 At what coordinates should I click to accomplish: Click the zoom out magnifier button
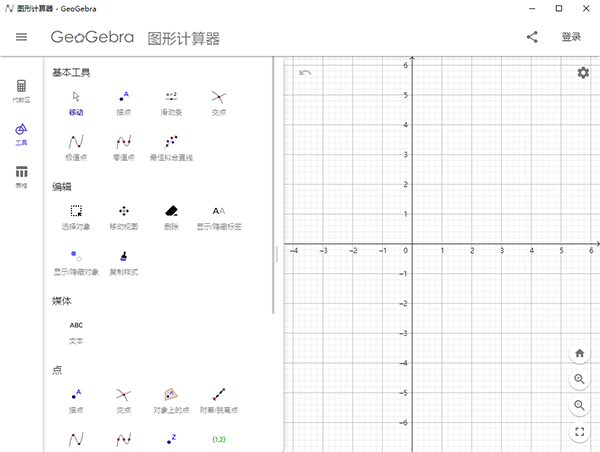click(x=580, y=405)
